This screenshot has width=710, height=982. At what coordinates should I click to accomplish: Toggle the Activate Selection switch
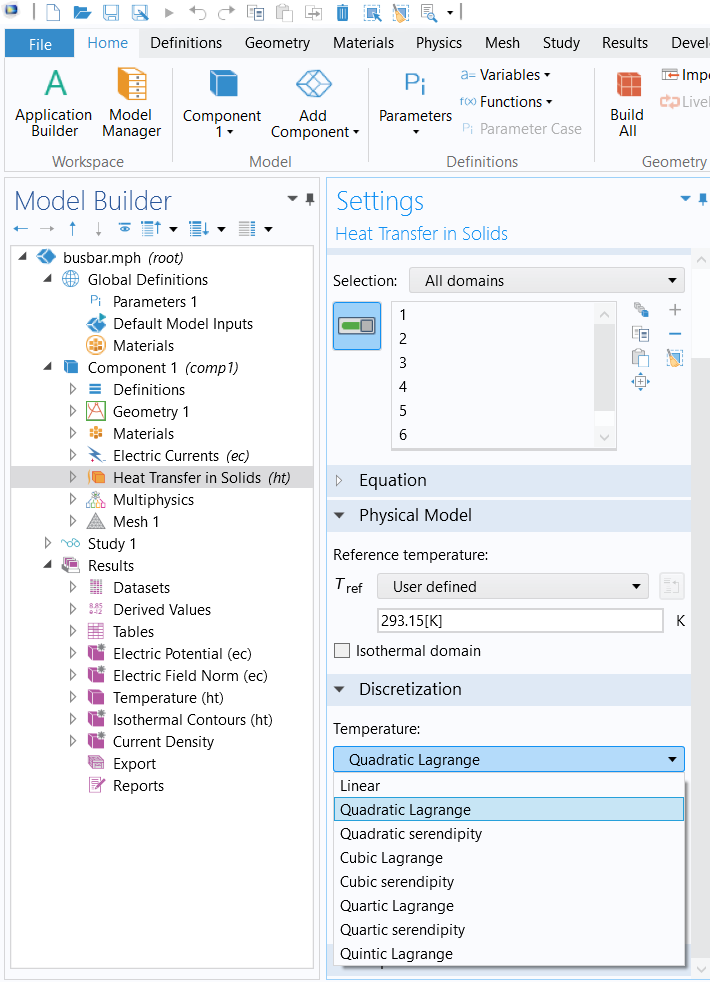pyautogui.click(x=357, y=326)
